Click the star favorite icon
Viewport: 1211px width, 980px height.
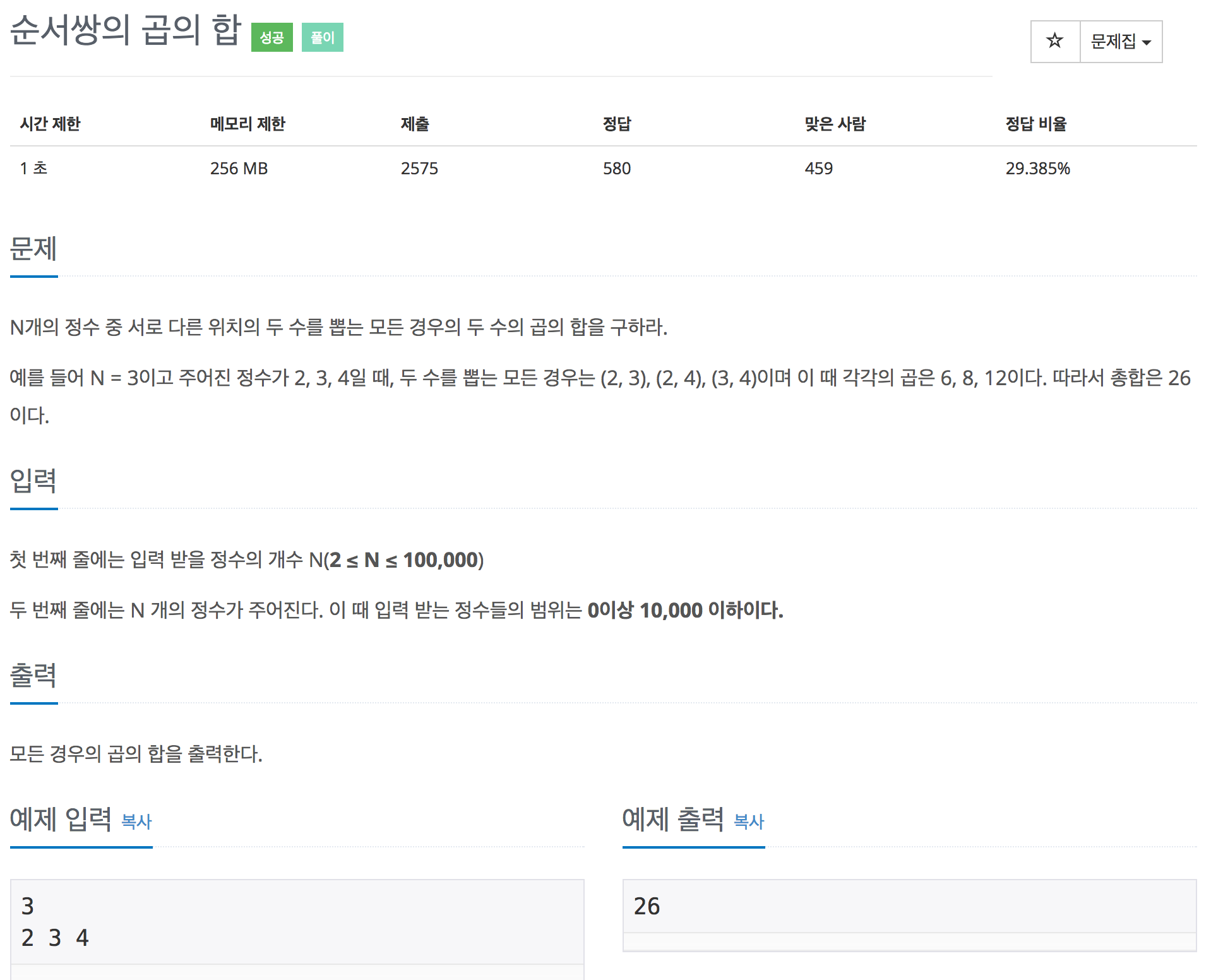pos(1054,42)
